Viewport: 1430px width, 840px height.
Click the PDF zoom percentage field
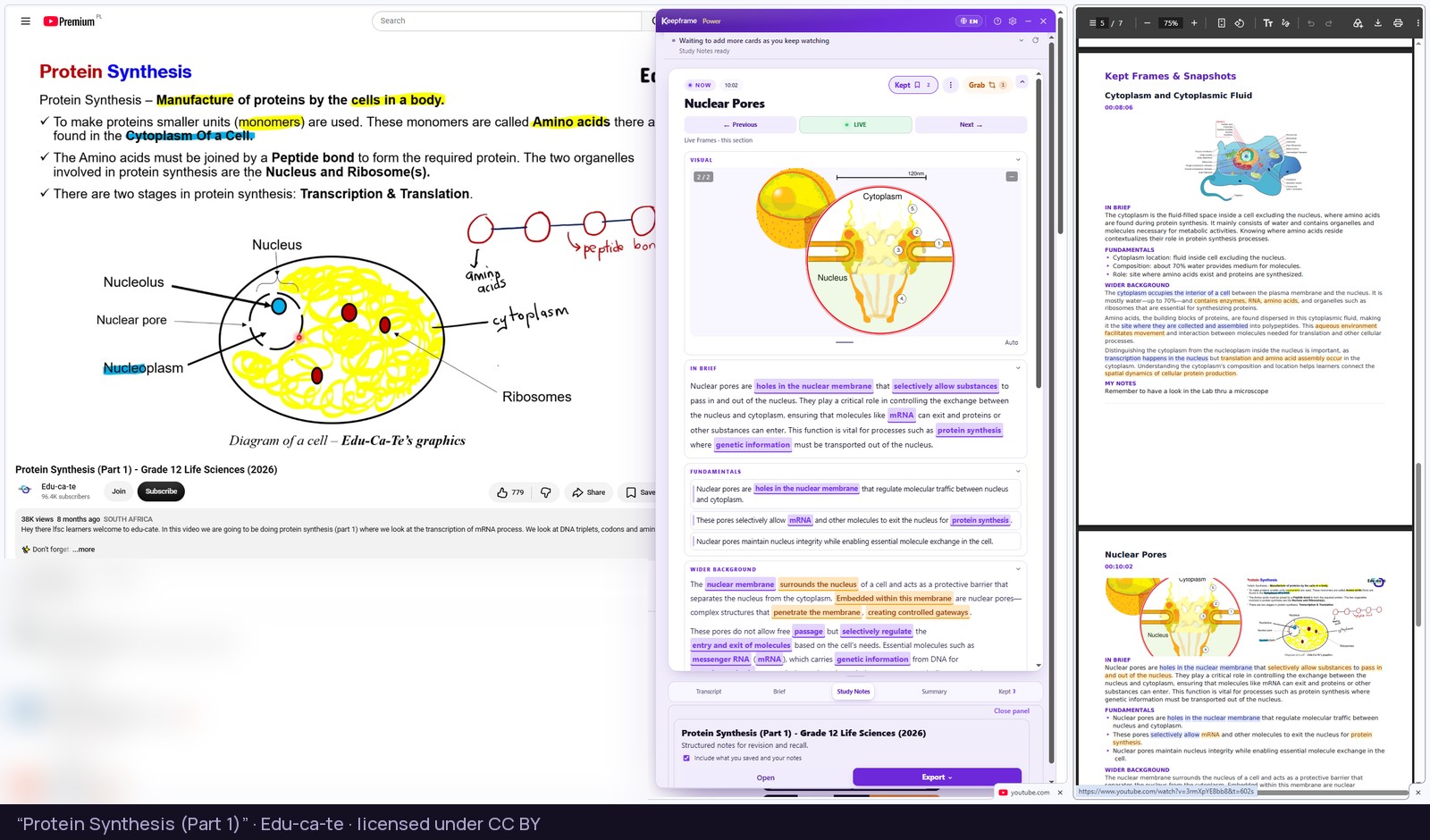click(1171, 23)
